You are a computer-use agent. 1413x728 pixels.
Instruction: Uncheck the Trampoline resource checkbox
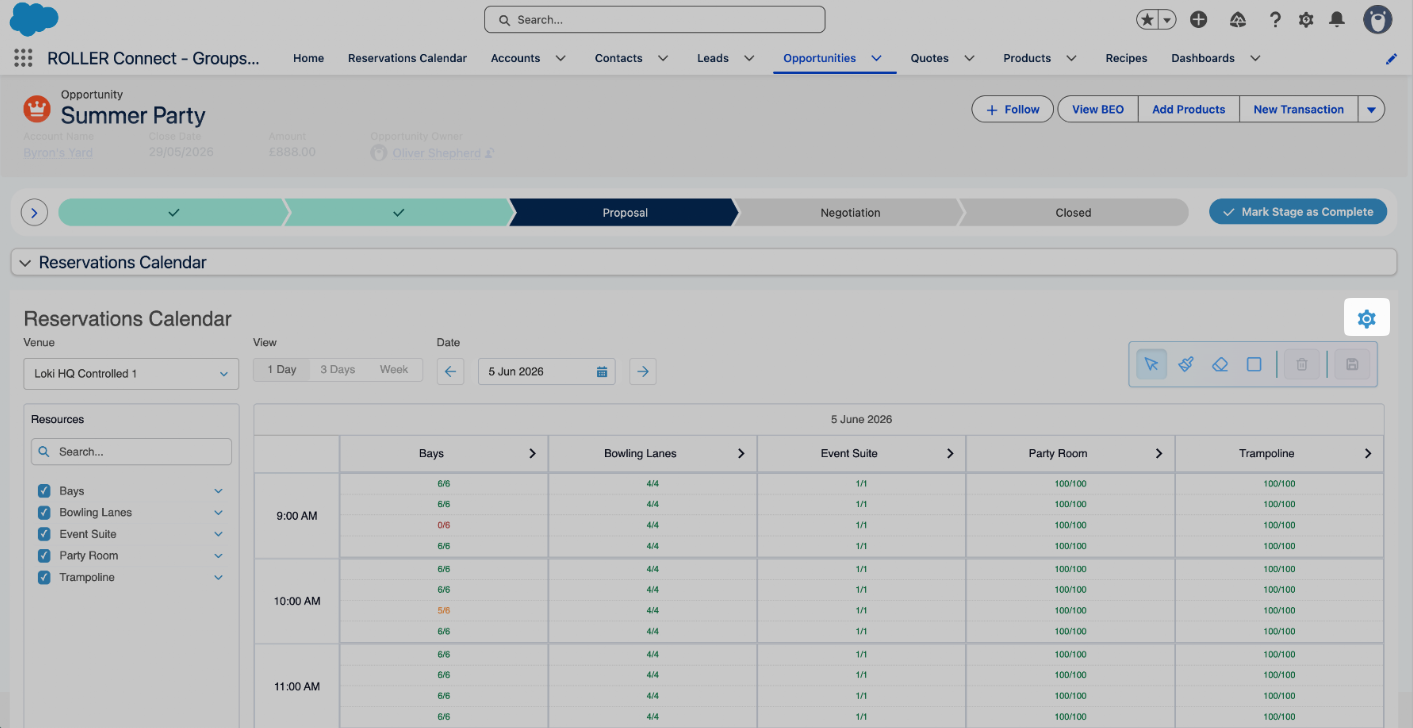[x=44, y=578]
